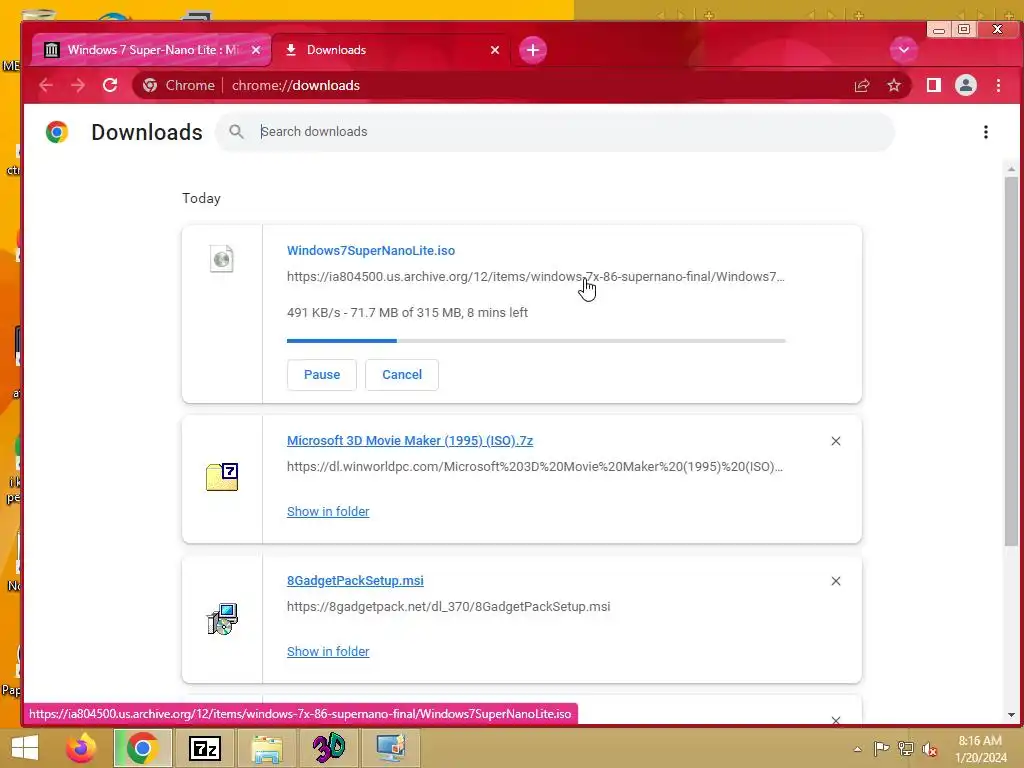Click the ISO file icon for Windows7SuperNanoLite
1024x768 pixels.
point(222,259)
